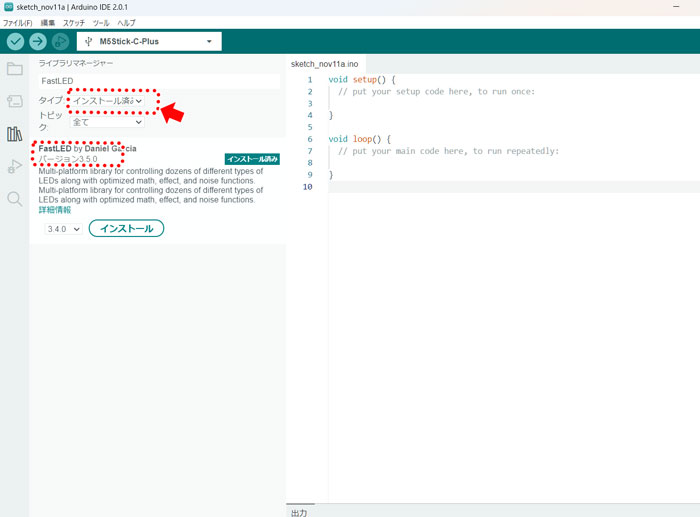Click the USB icon in board selector
The height and width of the screenshot is (517, 700).
[88, 42]
